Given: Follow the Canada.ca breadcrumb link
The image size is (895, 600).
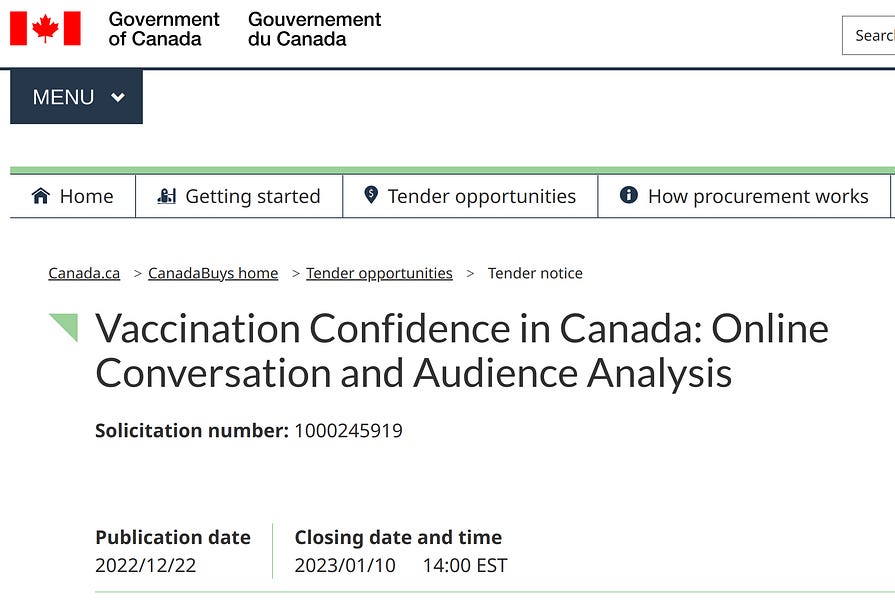Looking at the screenshot, I should click(x=84, y=273).
